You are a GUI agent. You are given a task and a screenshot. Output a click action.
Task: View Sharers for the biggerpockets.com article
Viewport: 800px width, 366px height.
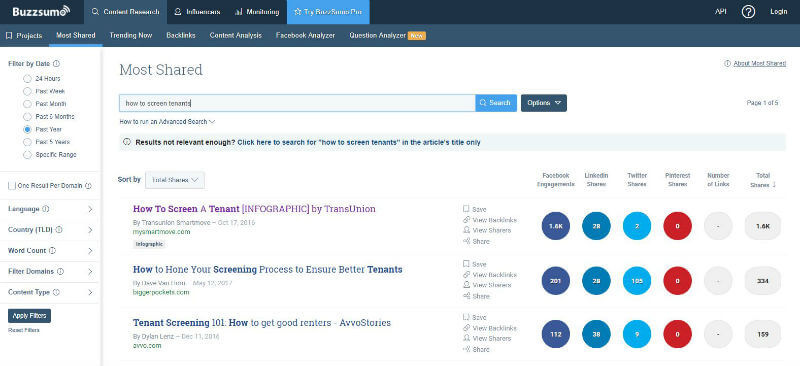487,285
